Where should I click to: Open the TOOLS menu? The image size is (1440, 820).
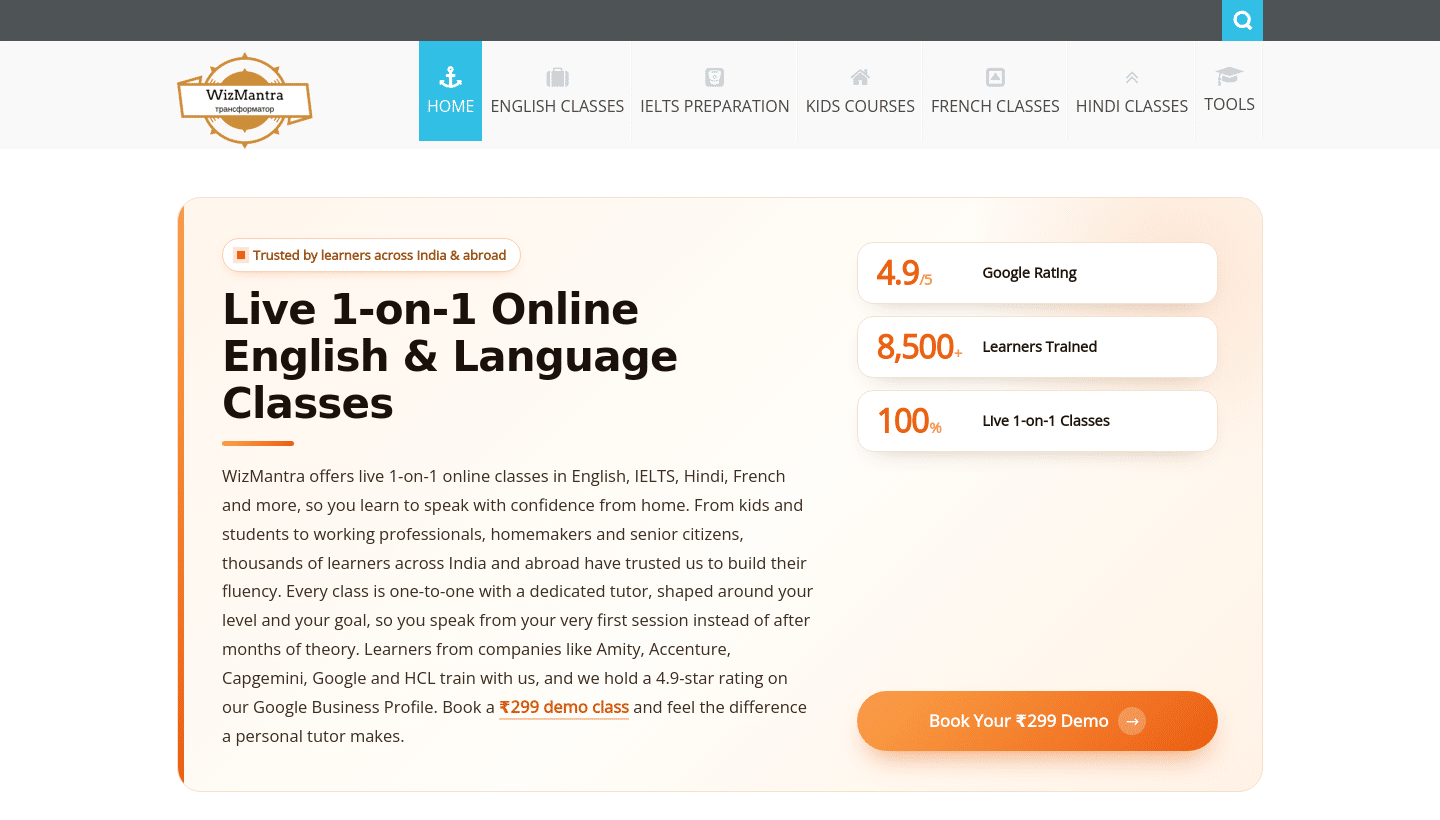pos(1229,90)
